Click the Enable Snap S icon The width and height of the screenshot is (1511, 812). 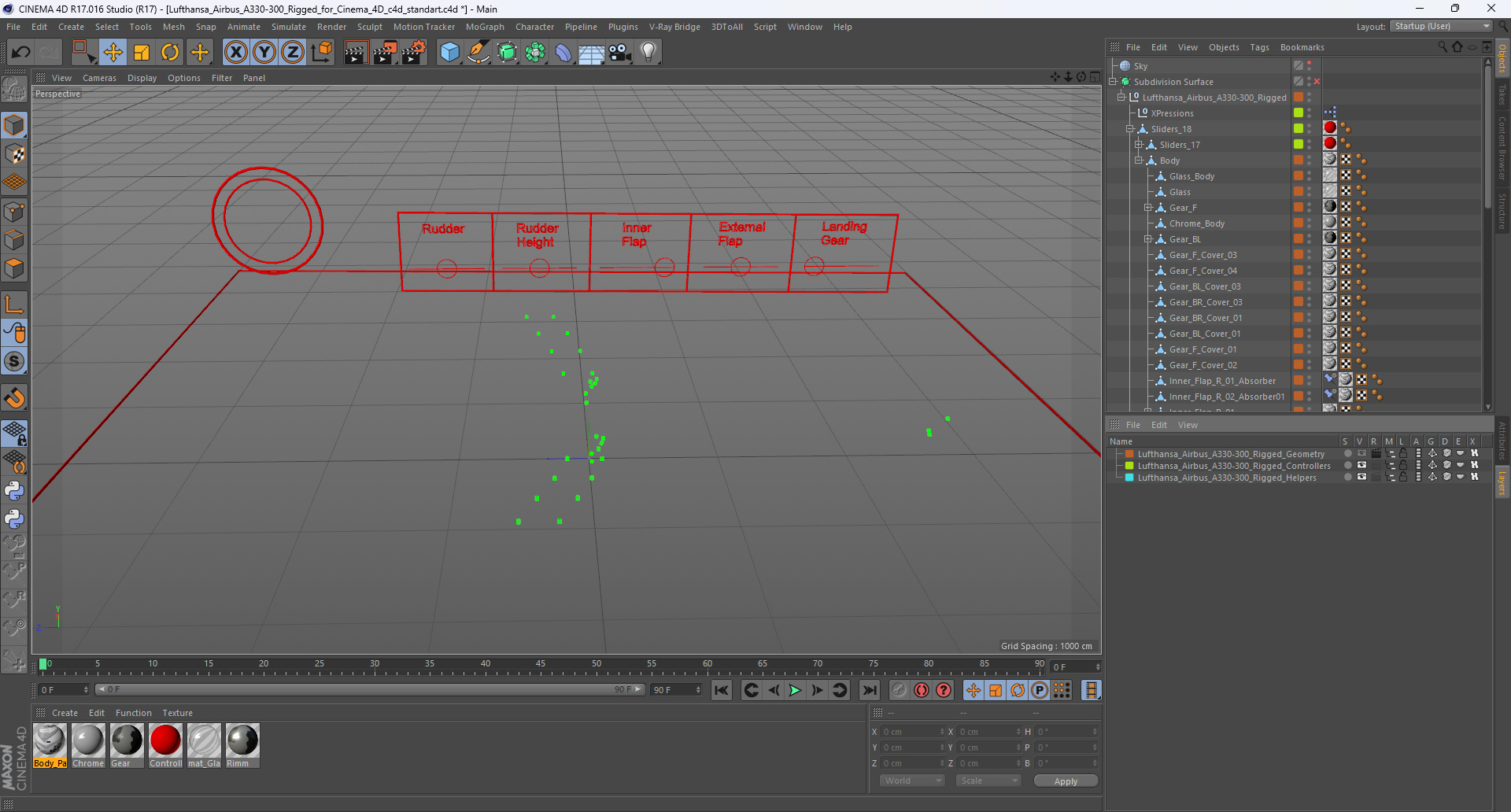(x=14, y=362)
